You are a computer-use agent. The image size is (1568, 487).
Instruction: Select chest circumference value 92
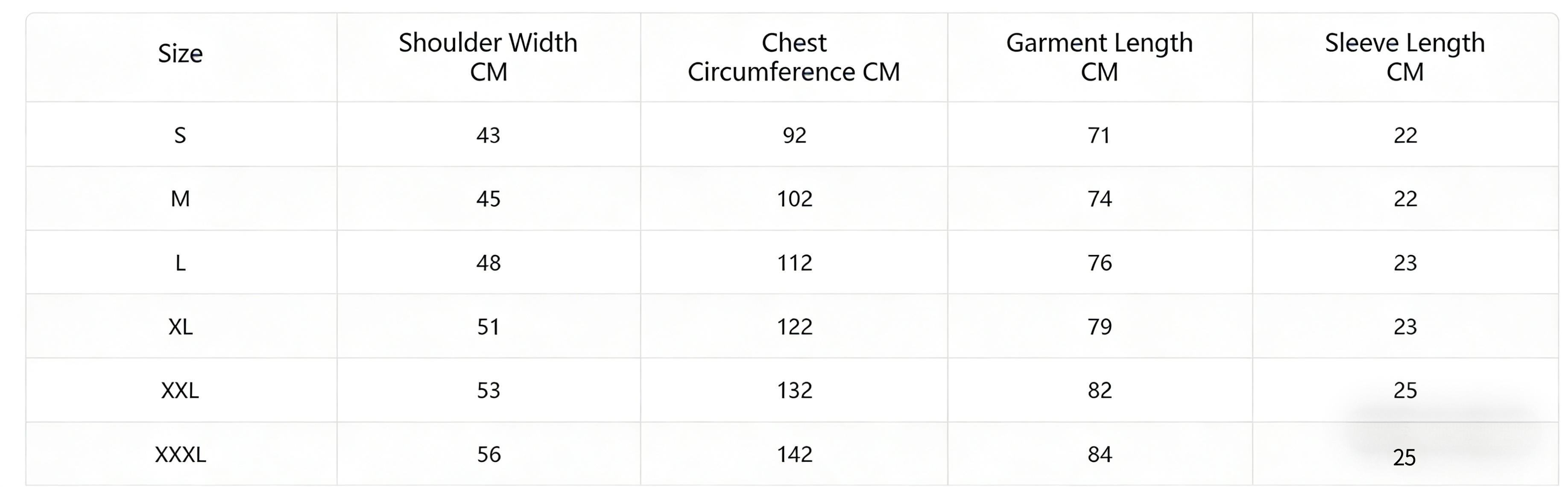(794, 135)
